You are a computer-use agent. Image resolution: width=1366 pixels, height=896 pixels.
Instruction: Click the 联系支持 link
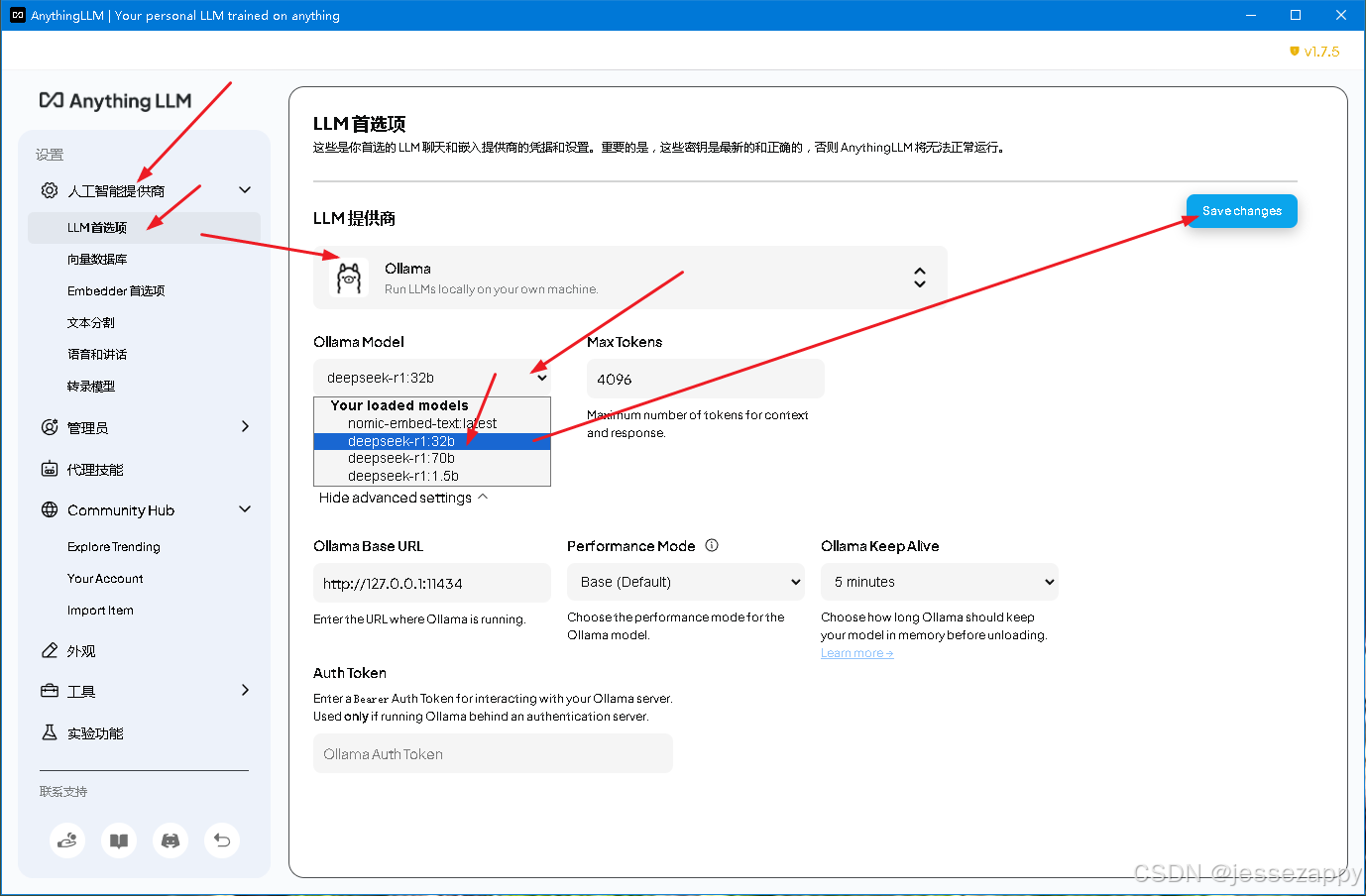(x=63, y=791)
